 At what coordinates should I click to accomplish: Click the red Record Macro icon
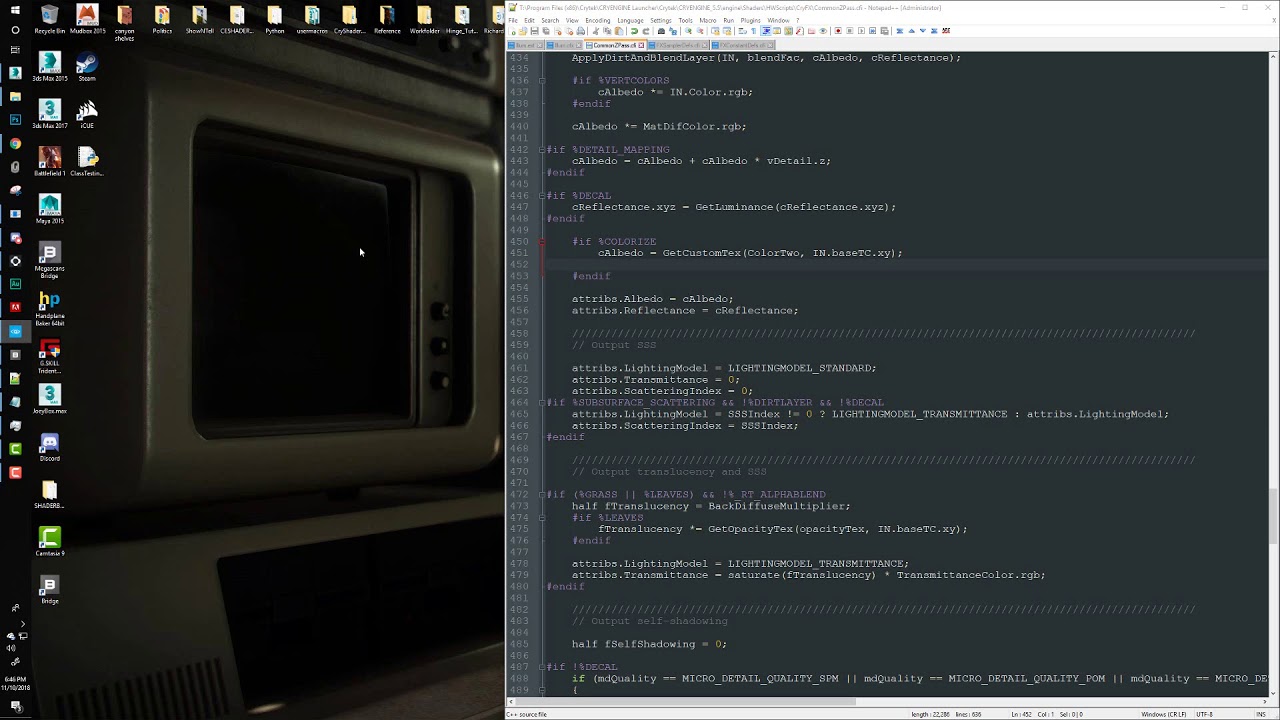pyautogui.click(x=838, y=31)
